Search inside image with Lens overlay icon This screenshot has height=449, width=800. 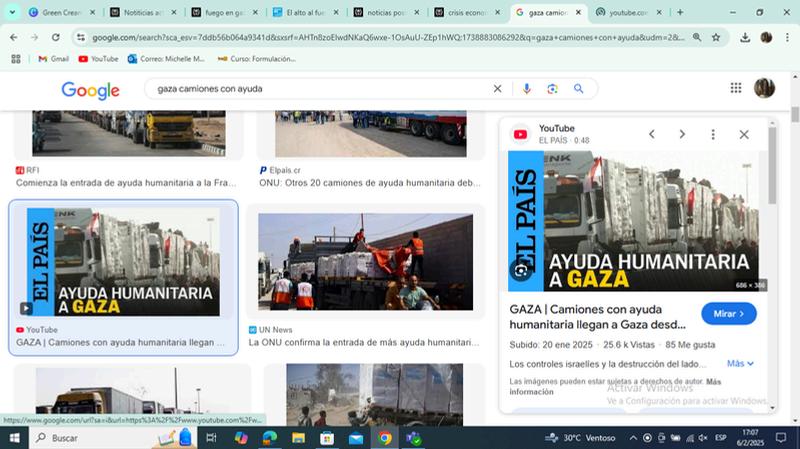[521, 271]
